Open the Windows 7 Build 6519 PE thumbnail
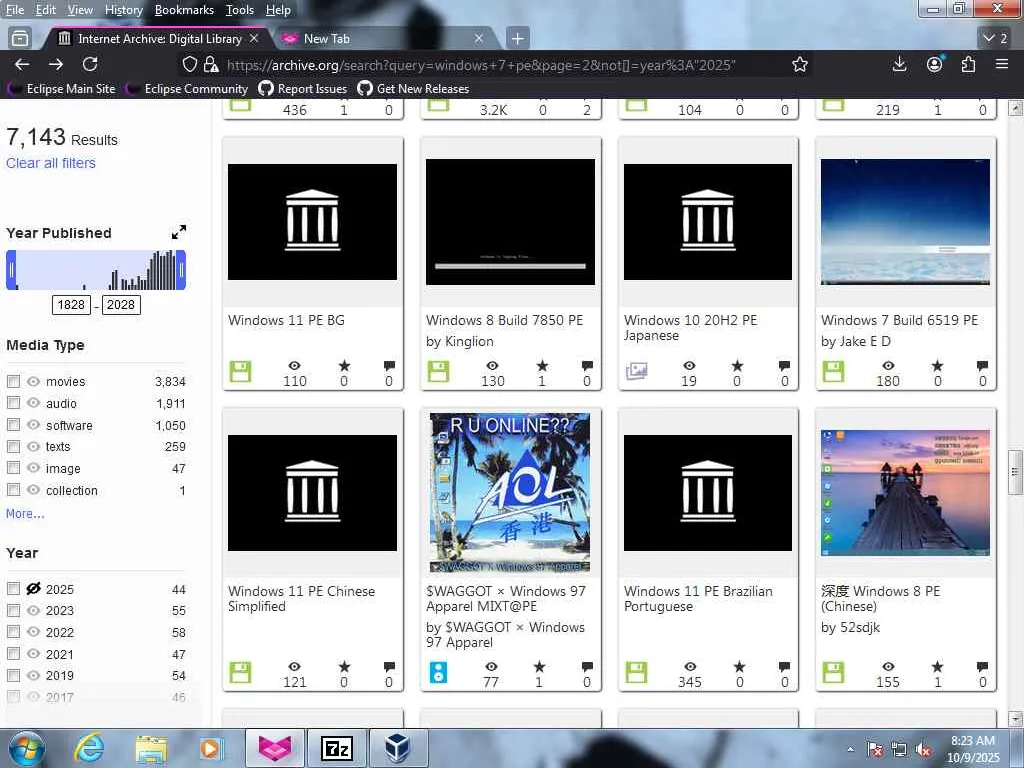 pyautogui.click(x=905, y=222)
